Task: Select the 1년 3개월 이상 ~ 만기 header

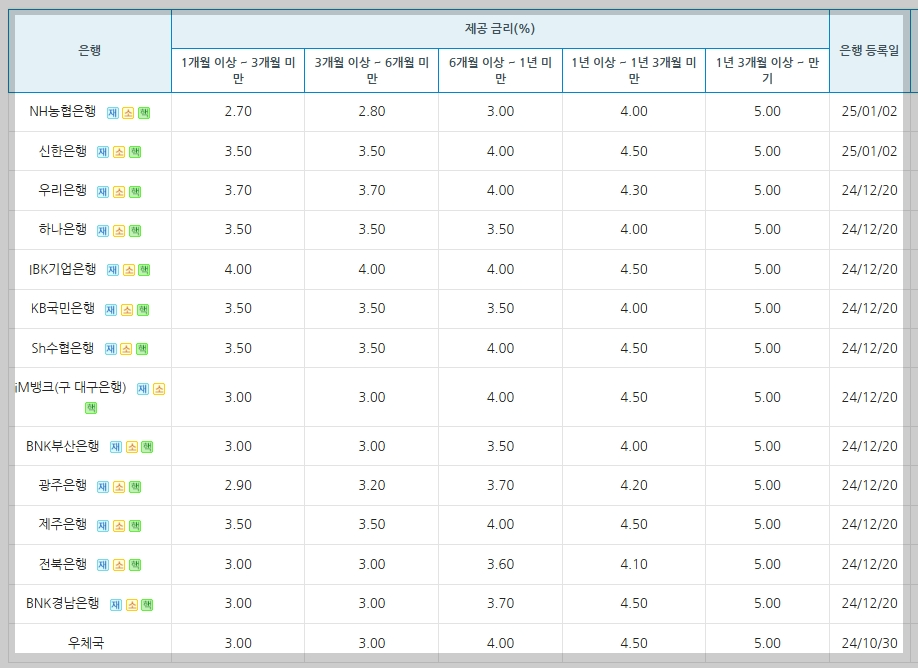Action: pos(768,70)
